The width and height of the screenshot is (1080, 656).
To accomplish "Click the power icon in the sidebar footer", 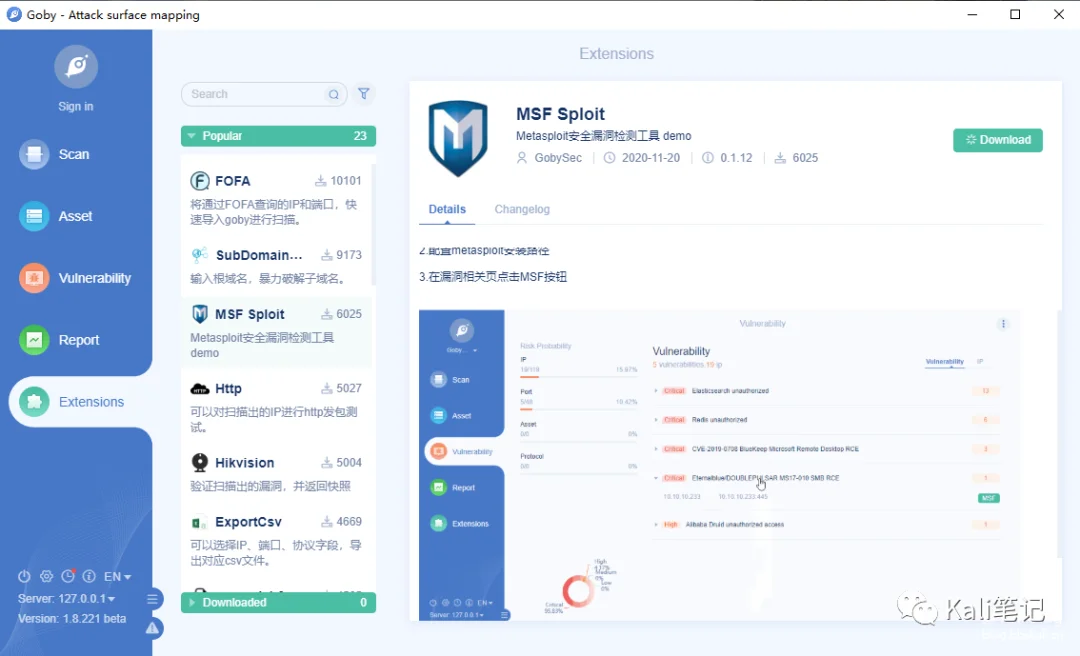I will click(24, 576).
